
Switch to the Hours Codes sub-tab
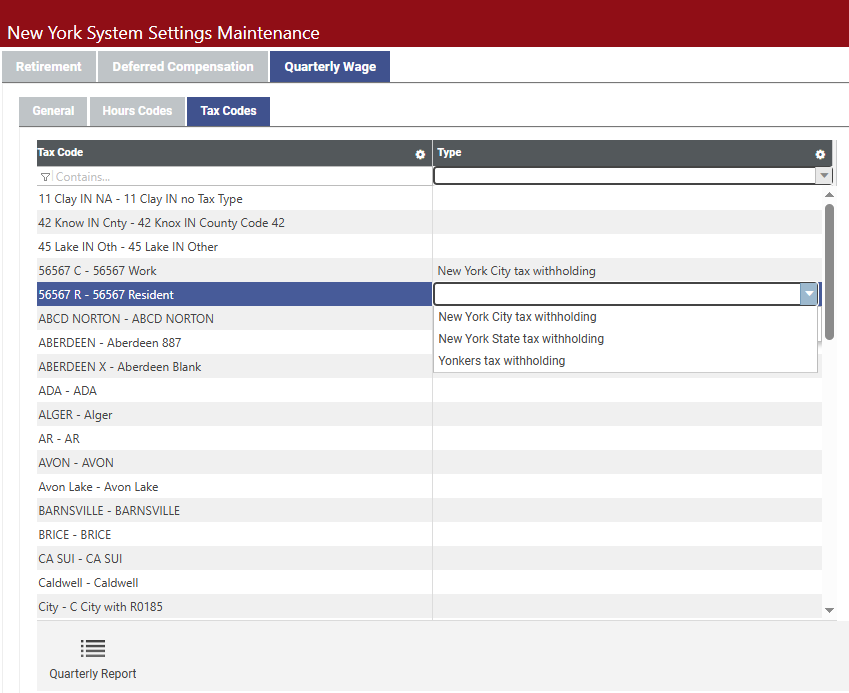tap(137, 111)
